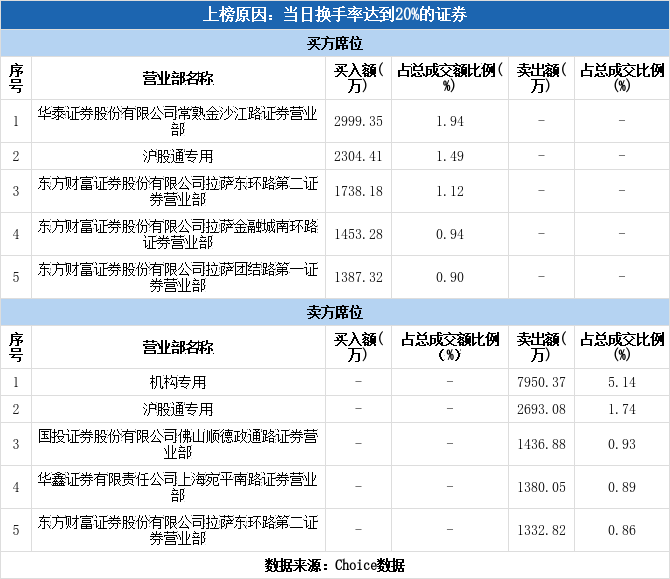Screen dimensions: 670x579
Task: Click the percentage value 1.12
Action: coord(450,191)
